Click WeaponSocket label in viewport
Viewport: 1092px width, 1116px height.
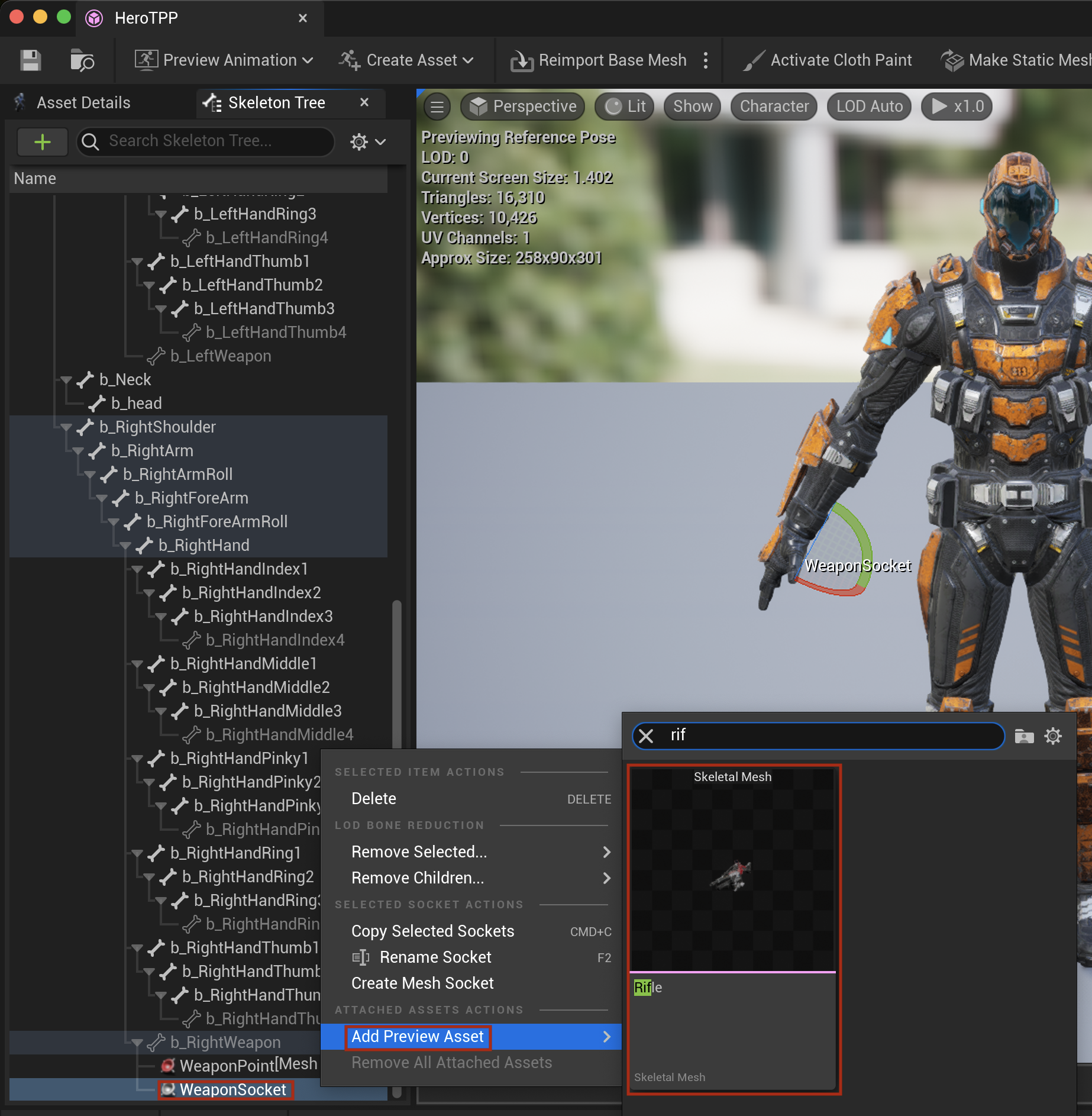(x=857, y=566)
